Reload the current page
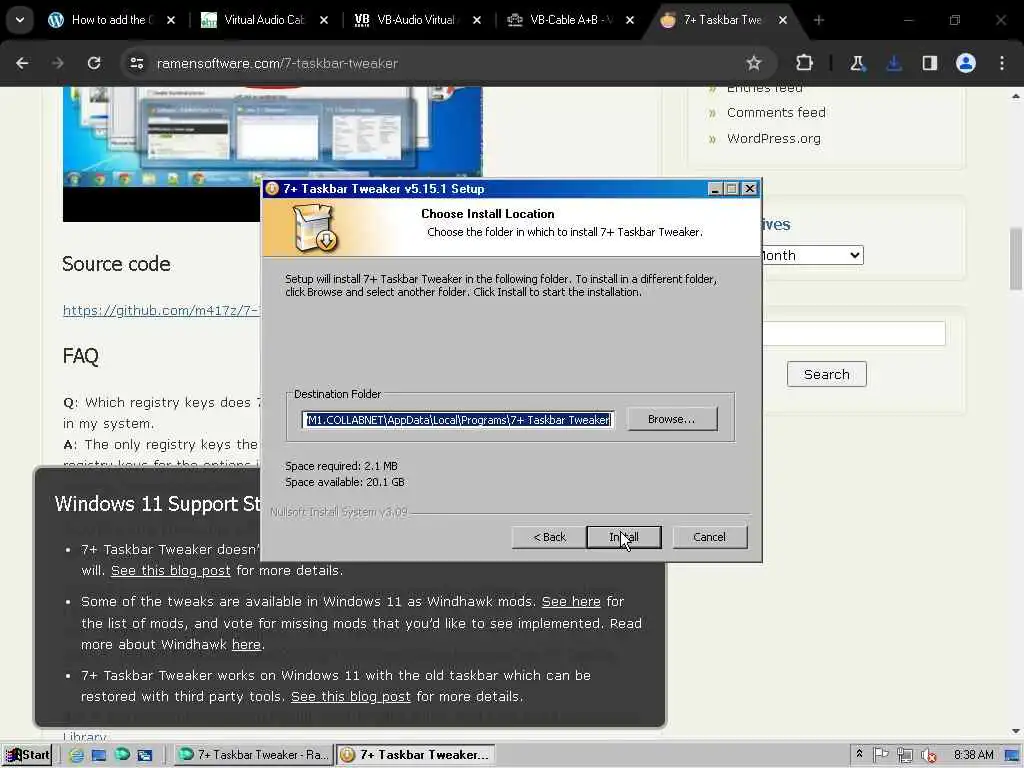Screen dimensions: 1024x768 (x=94, y=63)
